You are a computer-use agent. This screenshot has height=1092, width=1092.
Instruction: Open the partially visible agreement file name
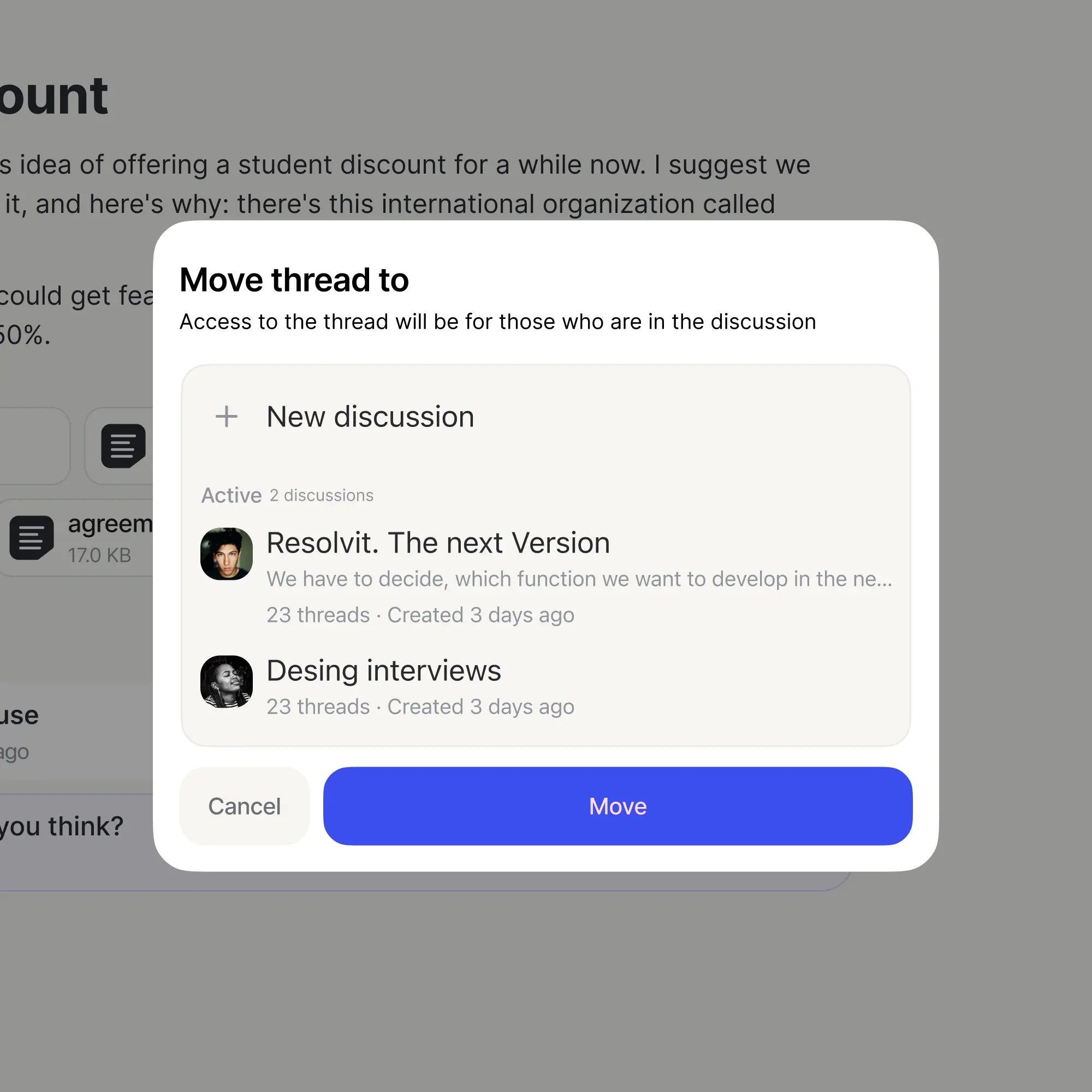click(x=110, y=524)
